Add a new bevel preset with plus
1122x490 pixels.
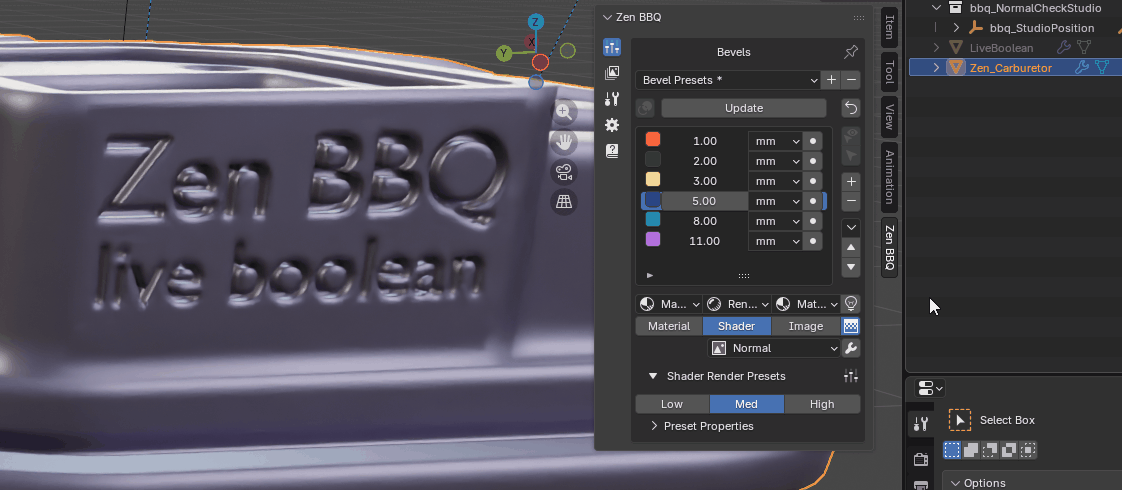(831, 80)
